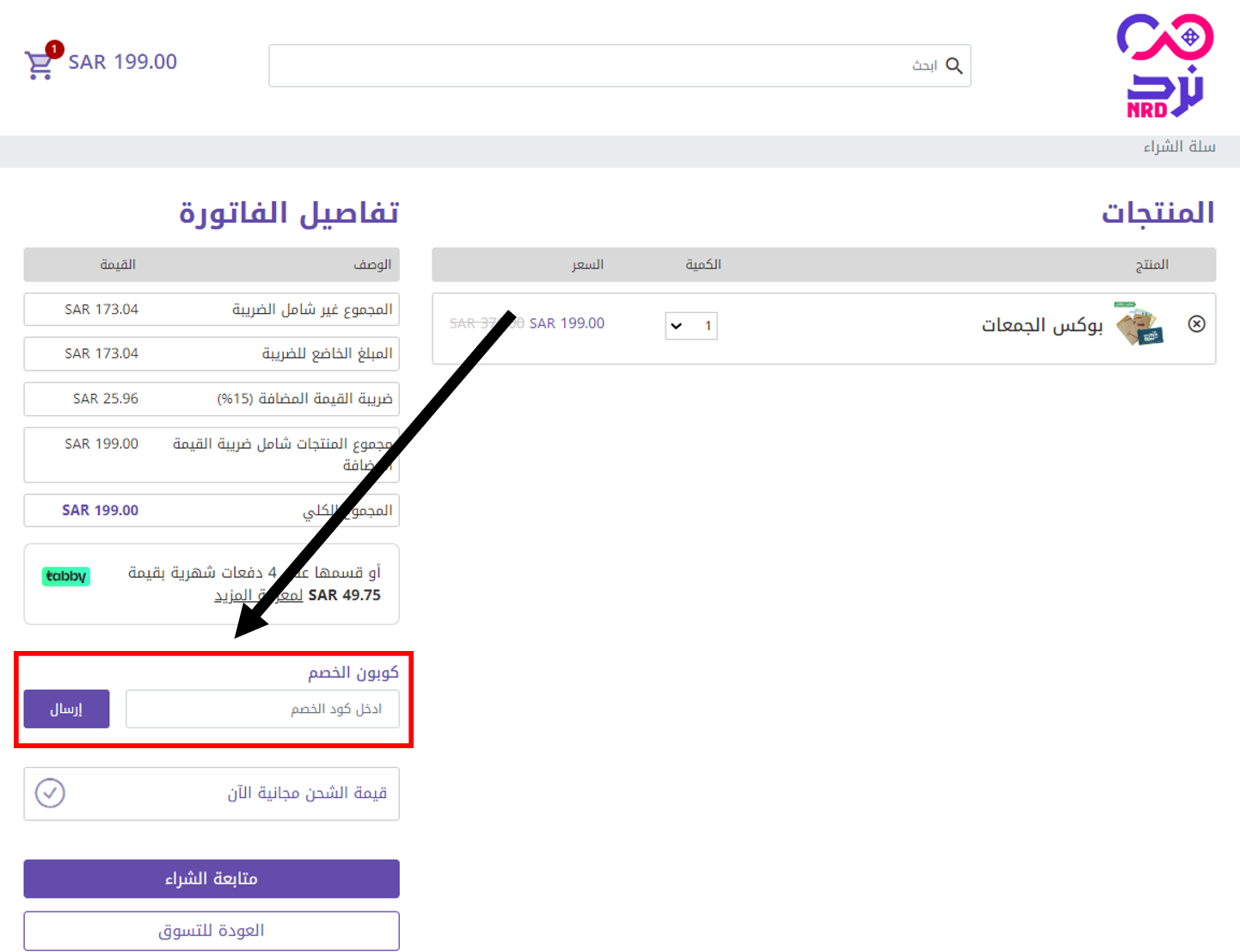Viewport: 1240px width, 952px height.
Task: Open the سلة الشراء breadcrumb
Action: click(x=1182, y=146)
